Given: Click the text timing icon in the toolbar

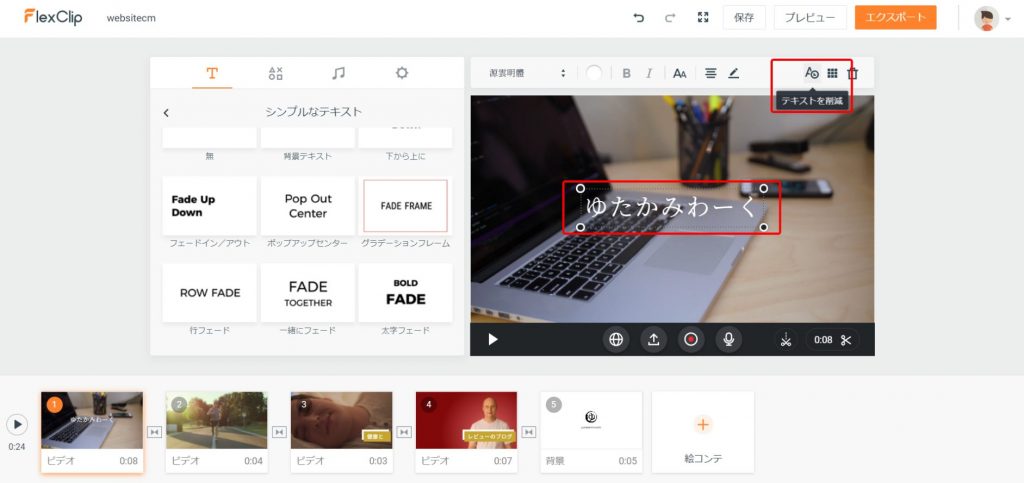Looking at the screenshot, I should click(812, 73).
